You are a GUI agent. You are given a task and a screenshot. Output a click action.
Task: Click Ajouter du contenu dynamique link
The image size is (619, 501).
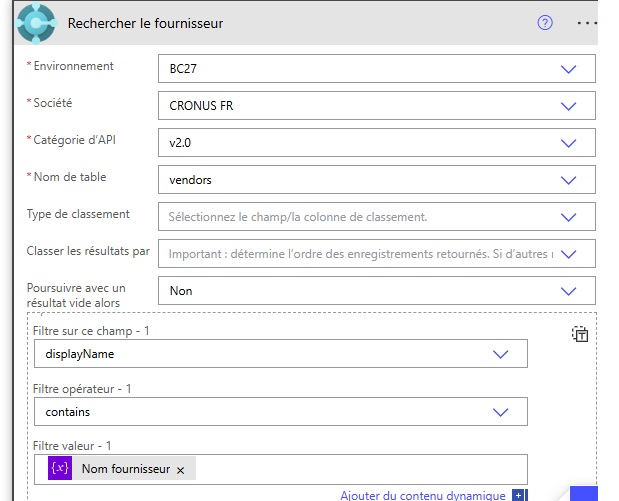pyautogui.click(x=423, y=495)
